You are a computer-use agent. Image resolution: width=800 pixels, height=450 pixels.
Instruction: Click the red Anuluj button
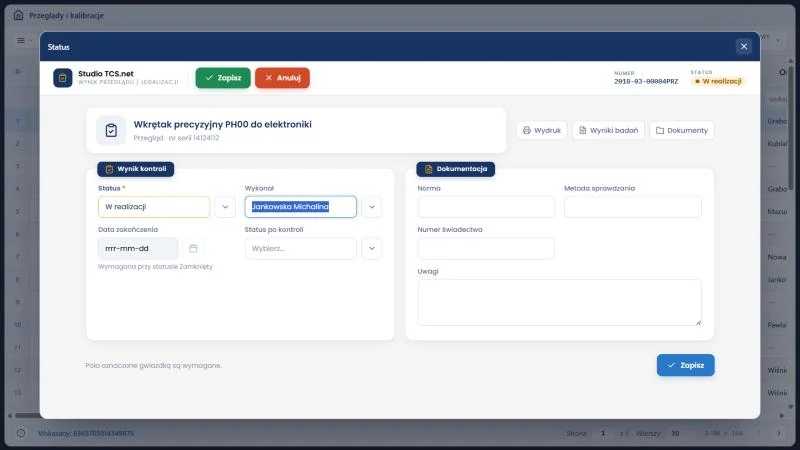pos(282,78)
